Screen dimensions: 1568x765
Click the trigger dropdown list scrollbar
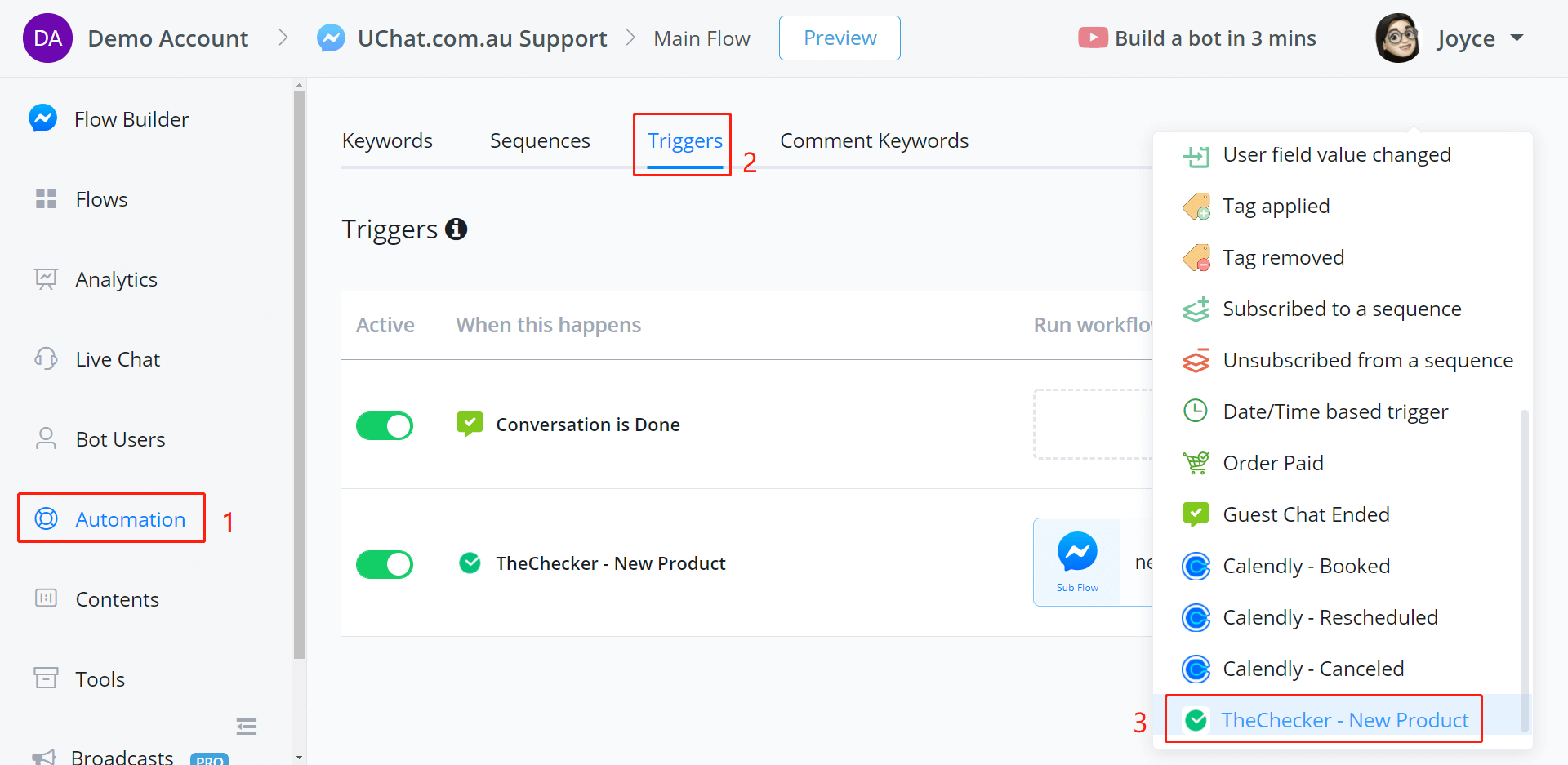[1524, 571]
